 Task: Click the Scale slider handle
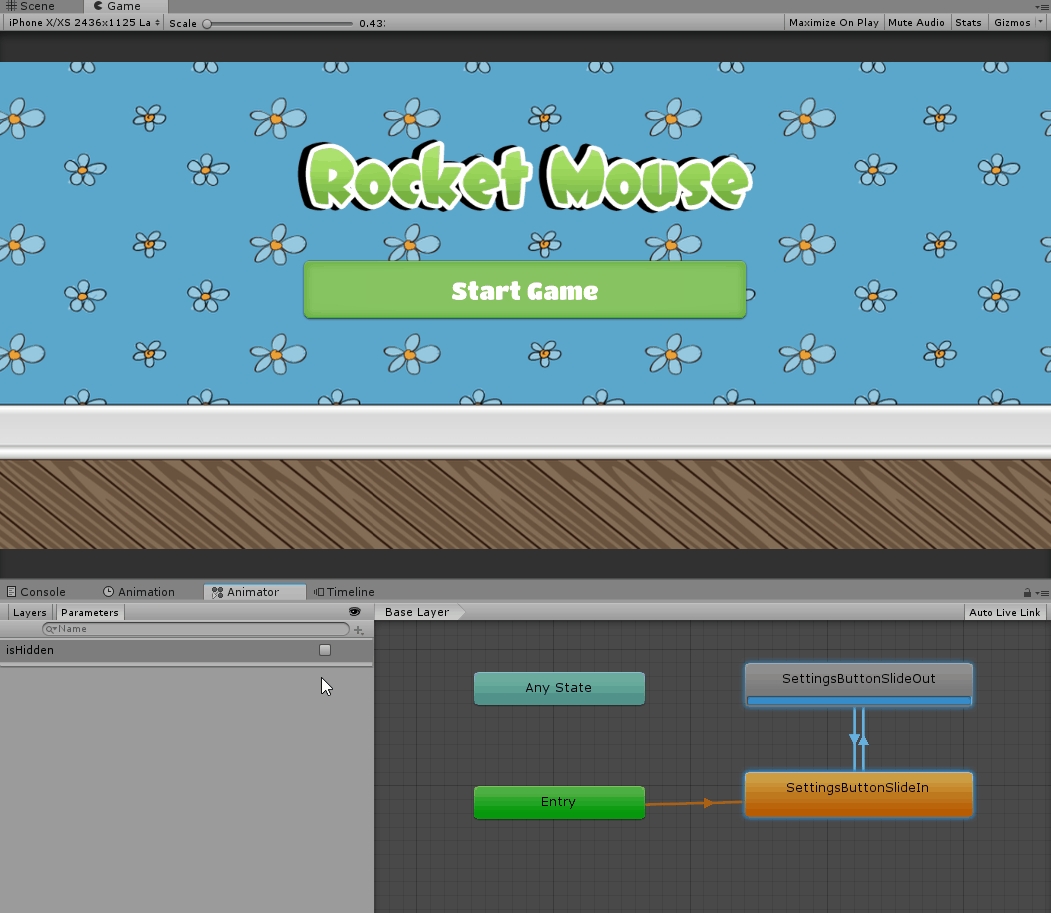(x=207, y=23)
